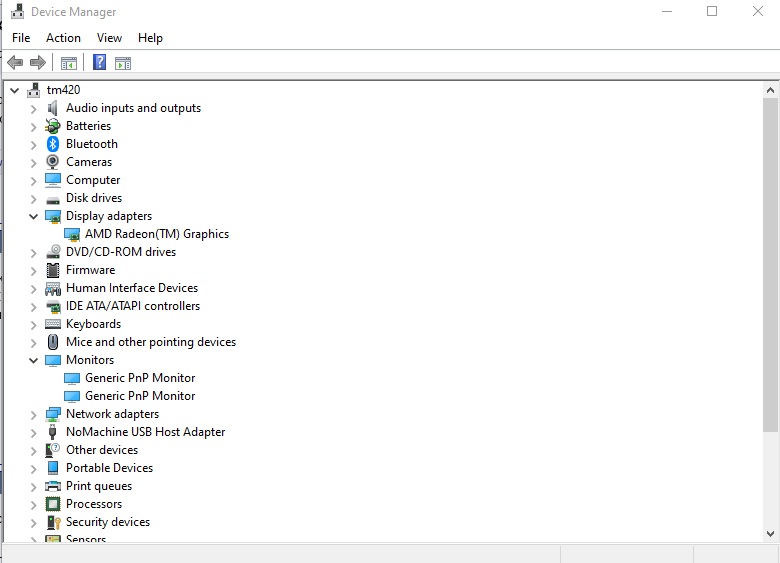Click the Processors icon
Screen dimensions: 780x563
point(53,504)
